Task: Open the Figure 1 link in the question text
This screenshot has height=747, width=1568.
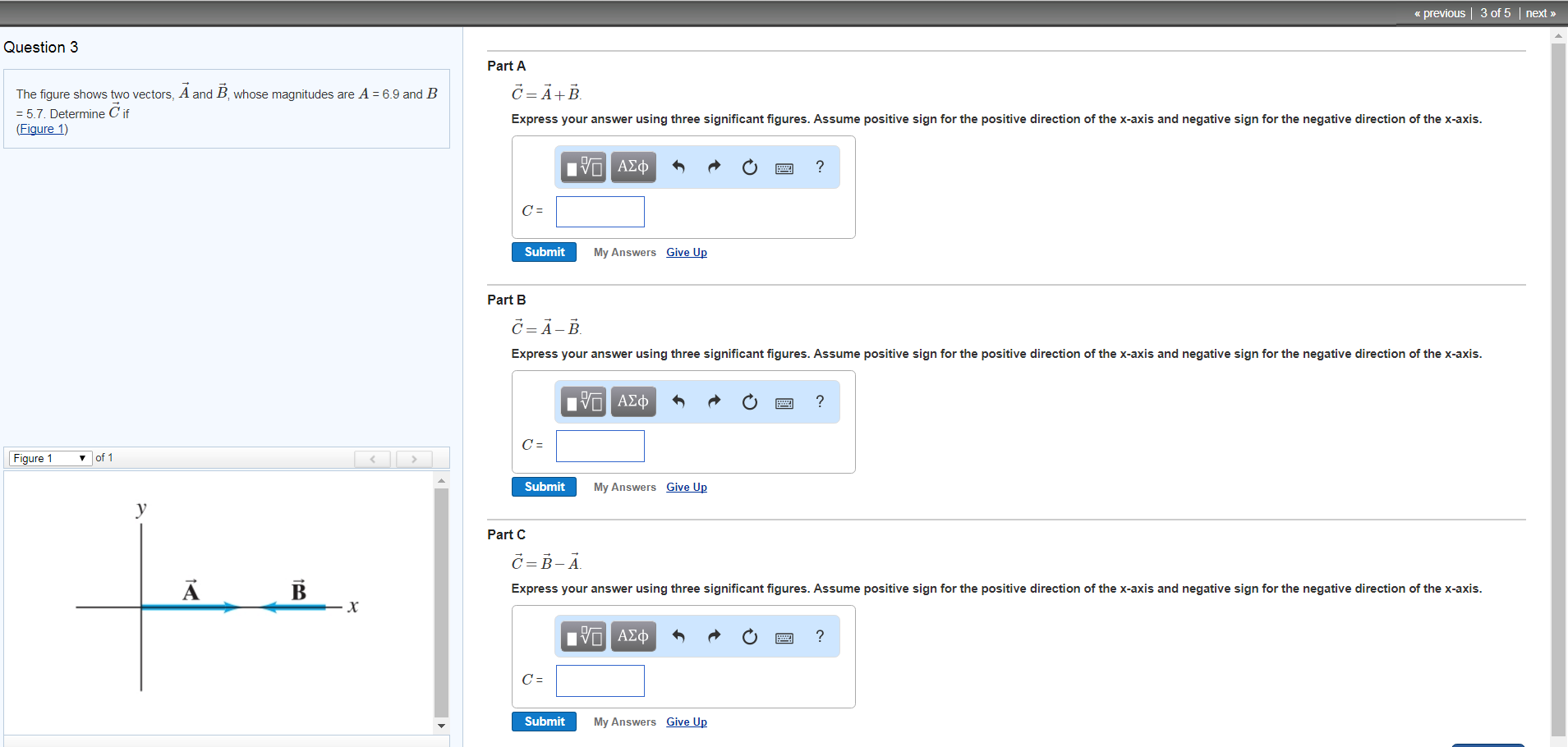Action: 41,128
